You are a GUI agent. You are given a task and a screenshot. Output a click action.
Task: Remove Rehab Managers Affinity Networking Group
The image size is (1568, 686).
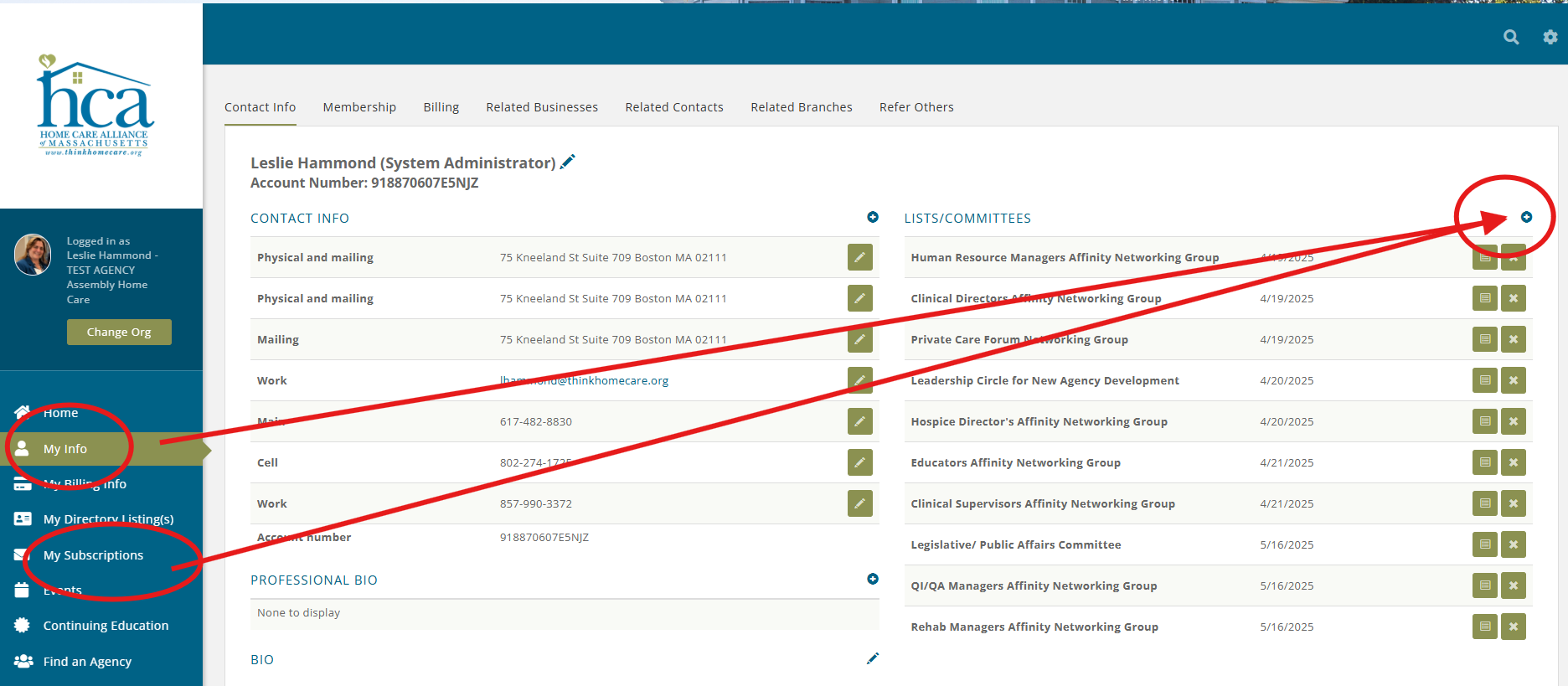point(1514,627)
